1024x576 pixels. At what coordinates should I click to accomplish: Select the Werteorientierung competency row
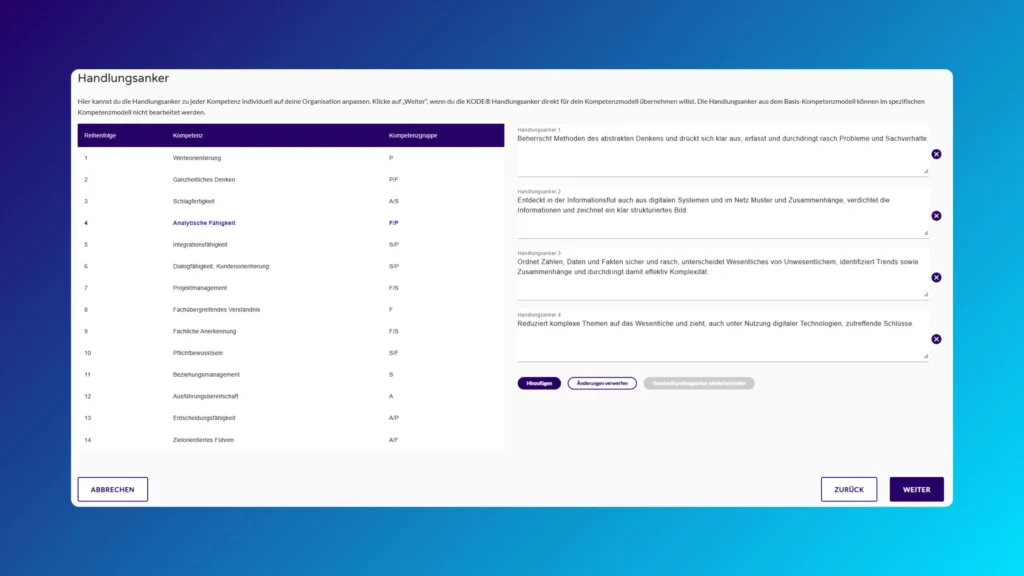pos(197,158)
